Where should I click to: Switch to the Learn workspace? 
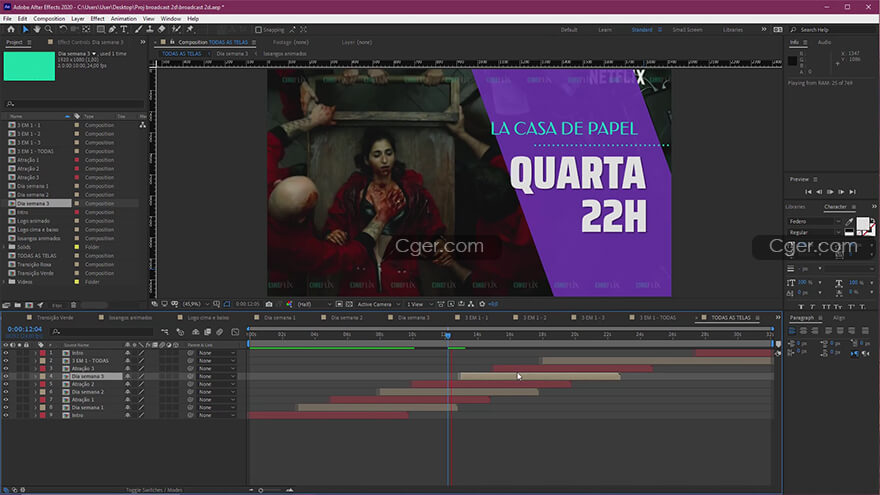click(605, 30)
